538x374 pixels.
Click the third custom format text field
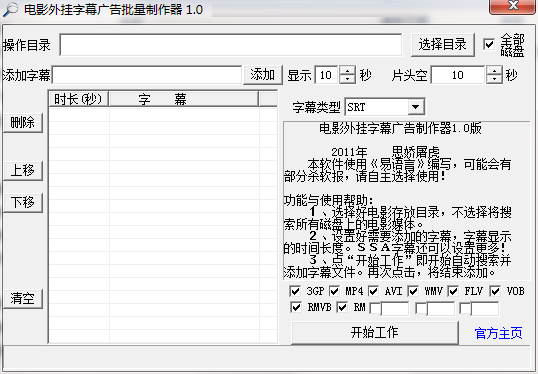[484, 308]
